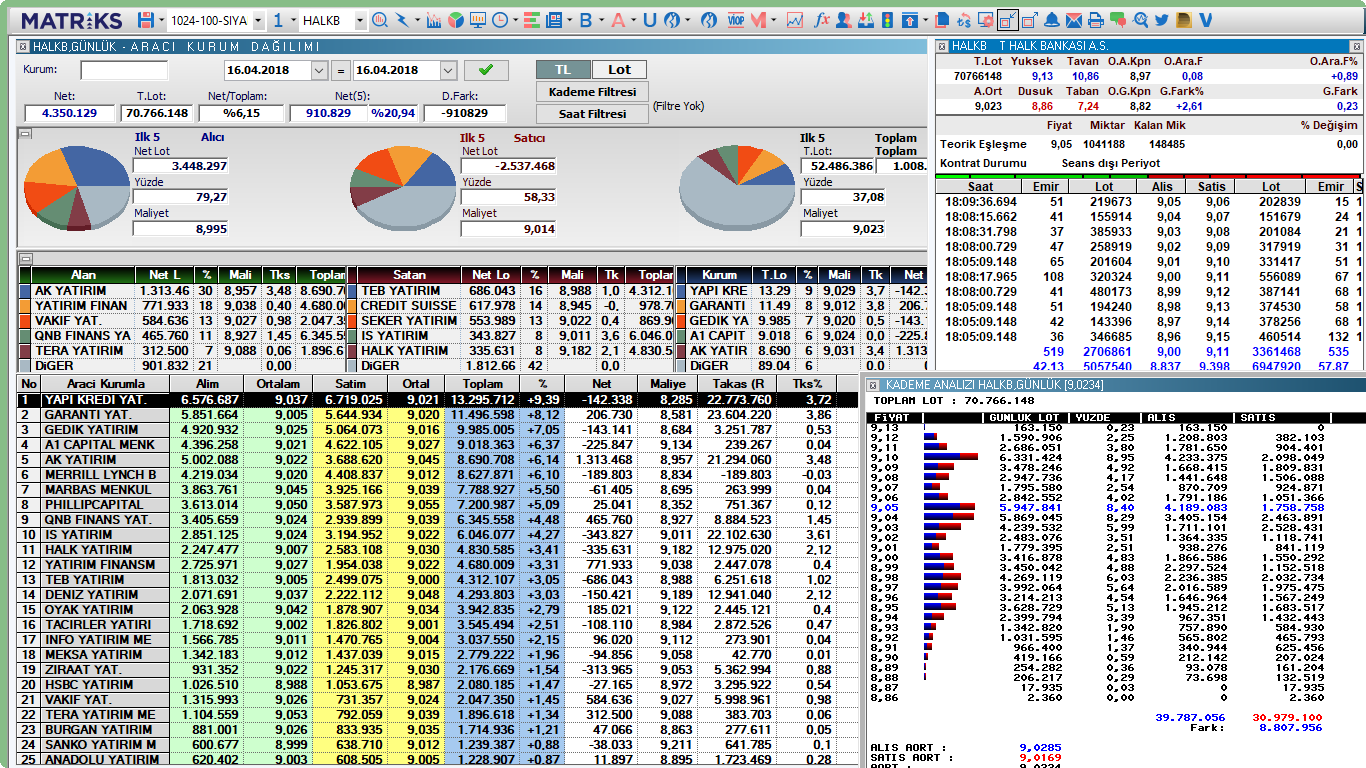Click the users people icon

tap(843, 20)
